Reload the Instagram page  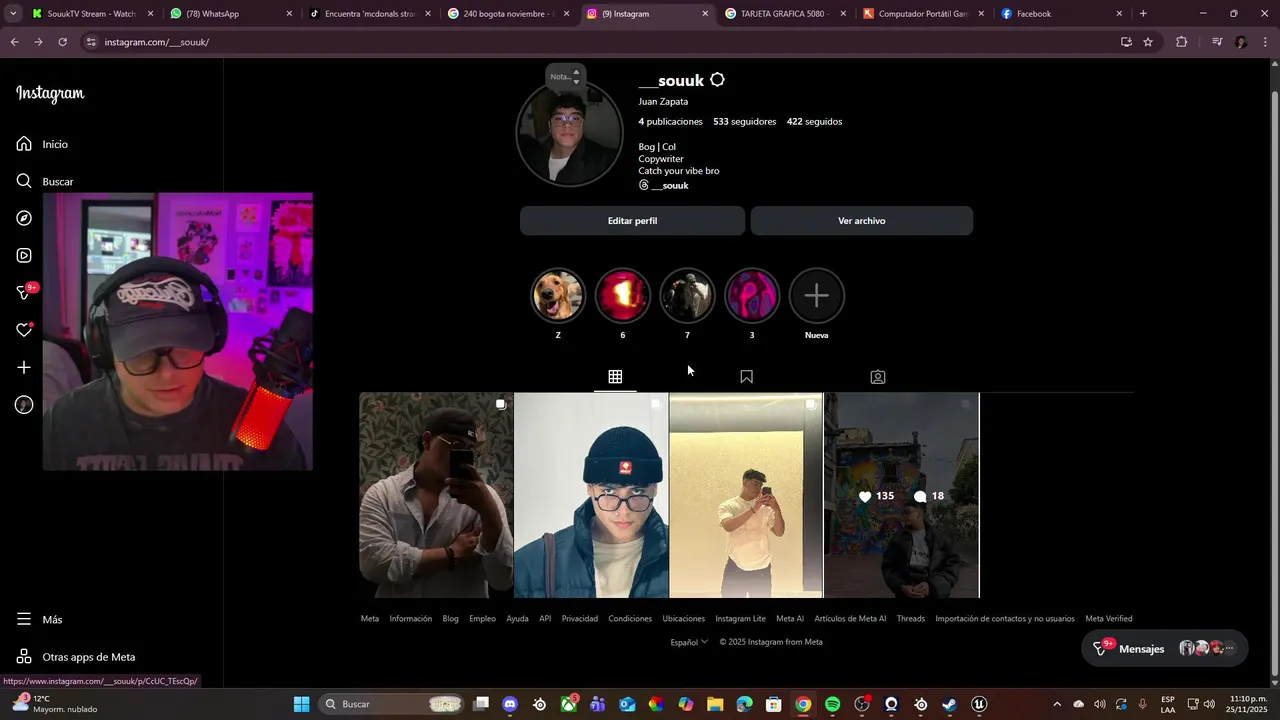pyautogui.click(x=62, y=42)
